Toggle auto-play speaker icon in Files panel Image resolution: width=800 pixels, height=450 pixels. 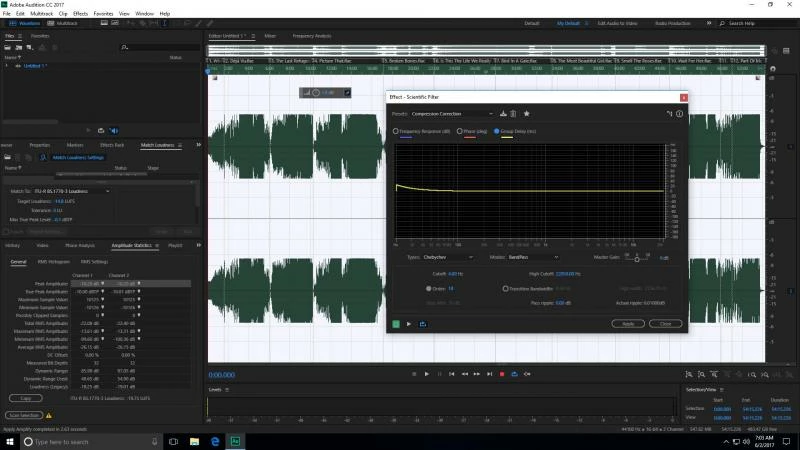pyautogui.click(x=114, y=131)
